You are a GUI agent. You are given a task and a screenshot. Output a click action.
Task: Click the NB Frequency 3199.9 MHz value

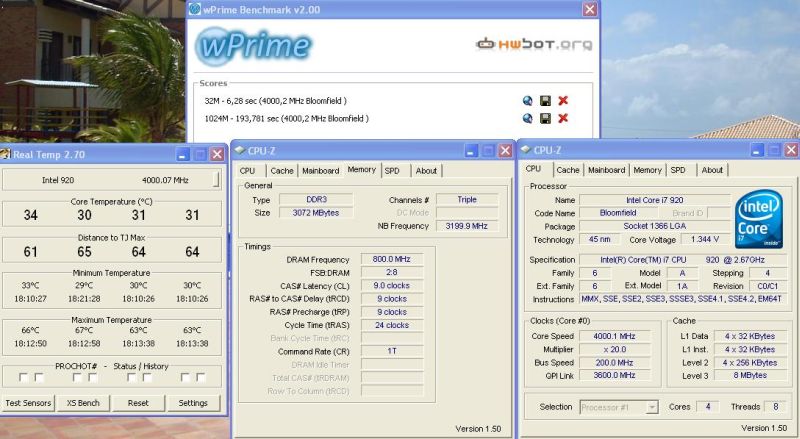(466, 226)
